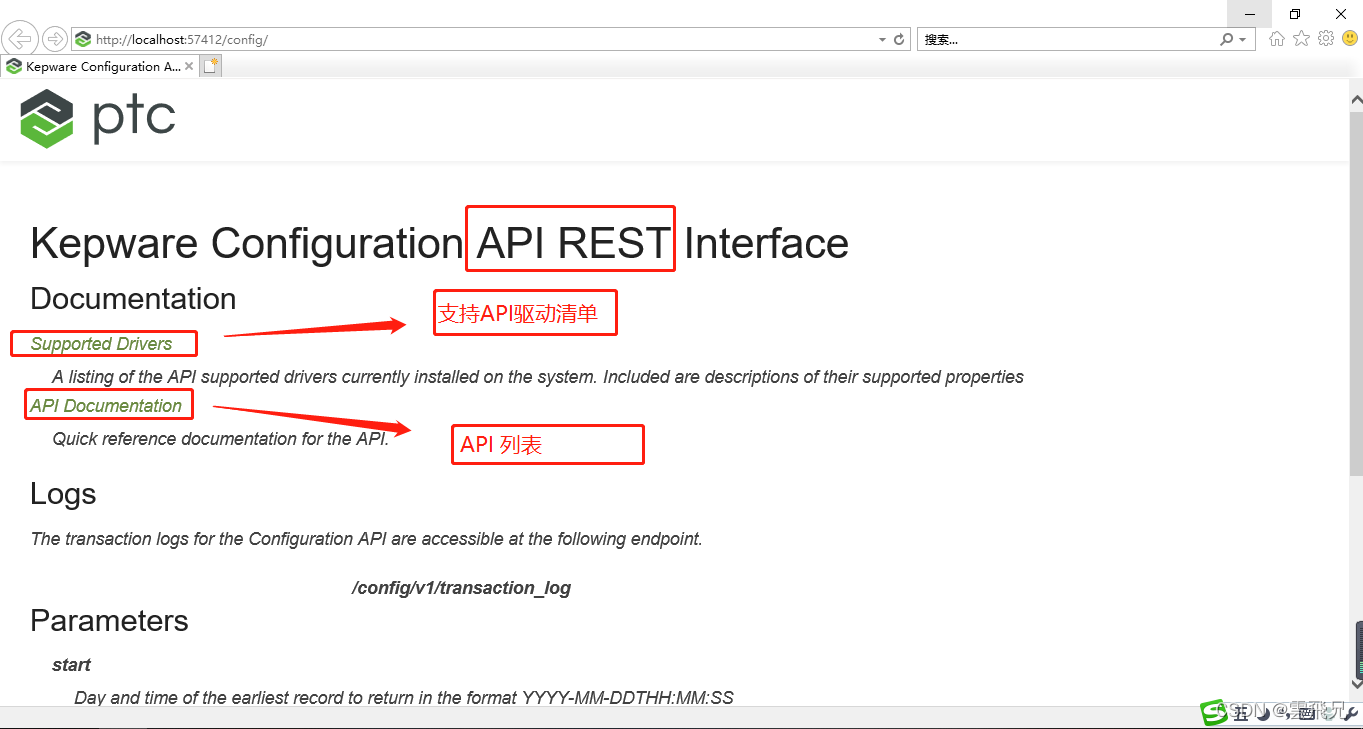
Task: Click the 'transaction logs for the Configuration API' sentence
Action: [367, 539]
